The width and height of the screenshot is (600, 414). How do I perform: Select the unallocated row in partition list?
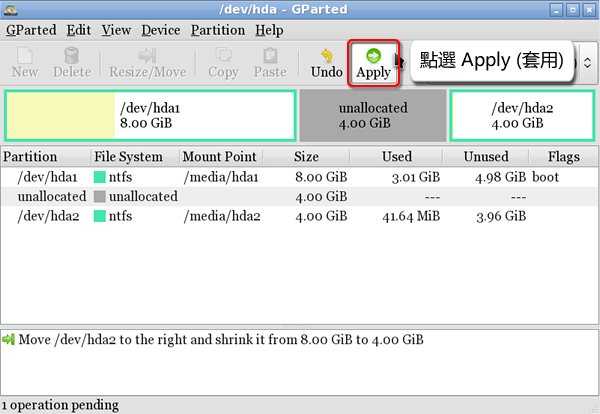tap(299, 197)
